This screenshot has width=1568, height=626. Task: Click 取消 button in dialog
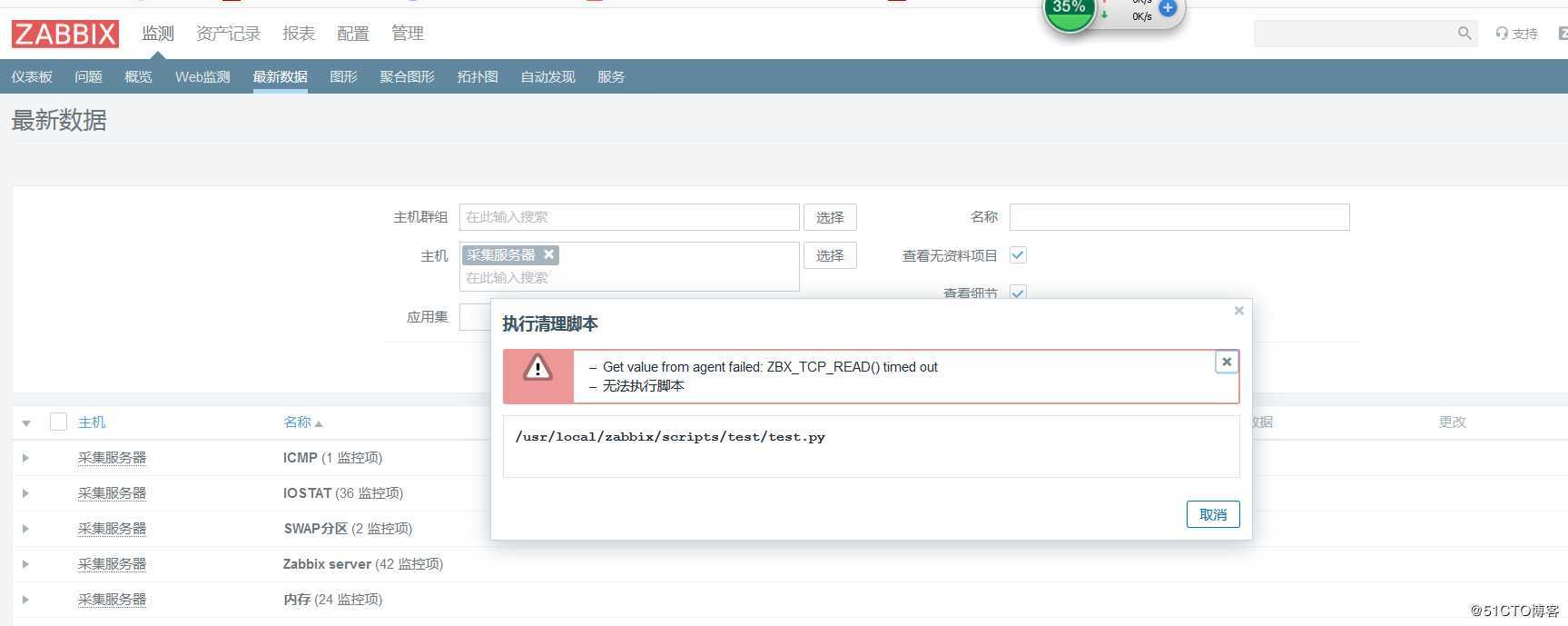click(1213, 514)
